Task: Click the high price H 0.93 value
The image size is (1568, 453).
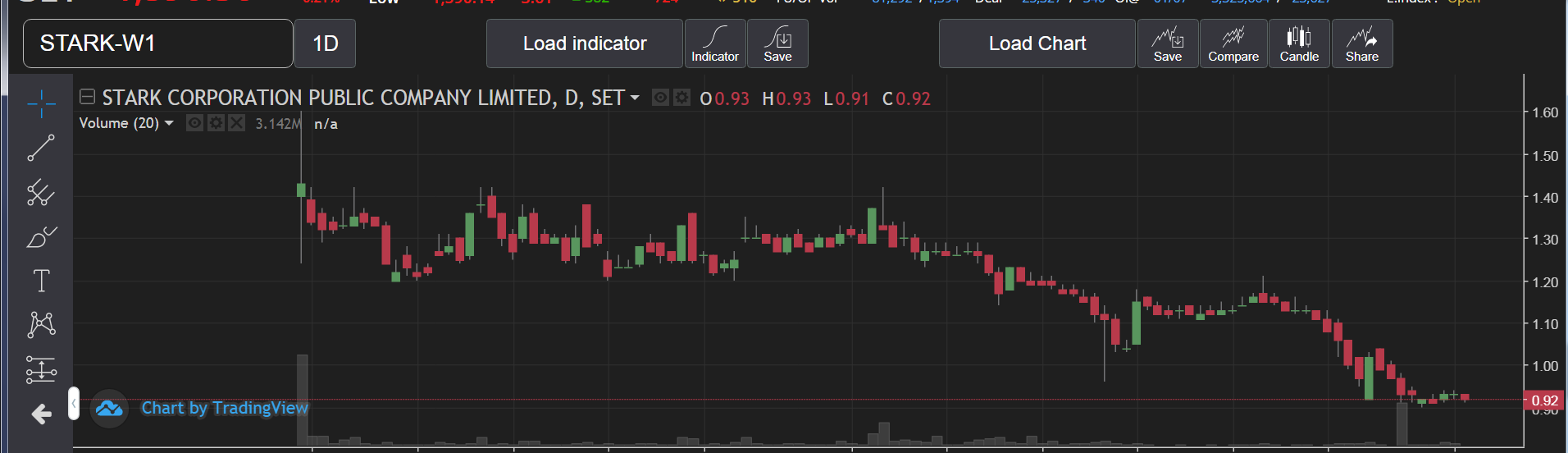Action: click(x=786, y=98)
